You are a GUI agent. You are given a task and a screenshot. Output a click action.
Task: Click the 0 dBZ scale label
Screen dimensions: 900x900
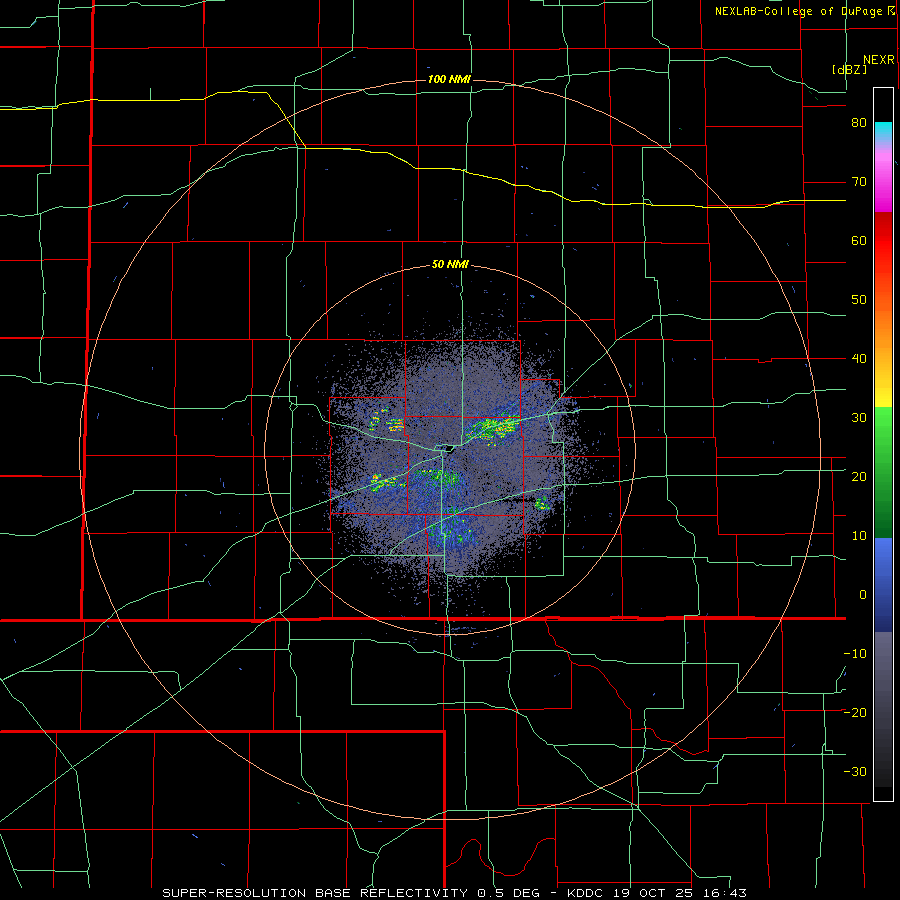pos(863,595)
